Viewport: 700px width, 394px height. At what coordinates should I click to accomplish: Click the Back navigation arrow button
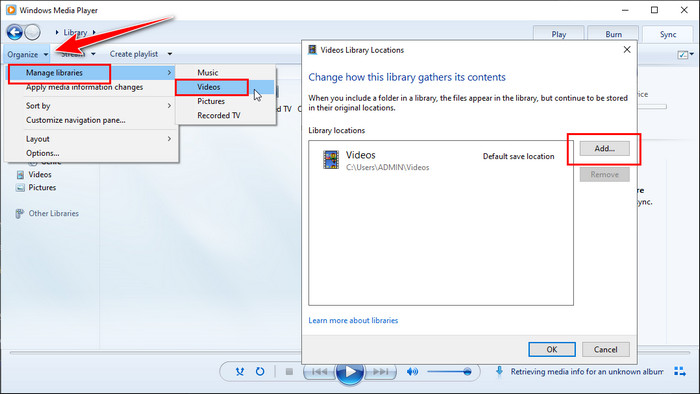pyautogui.click(x=14, y=32)
